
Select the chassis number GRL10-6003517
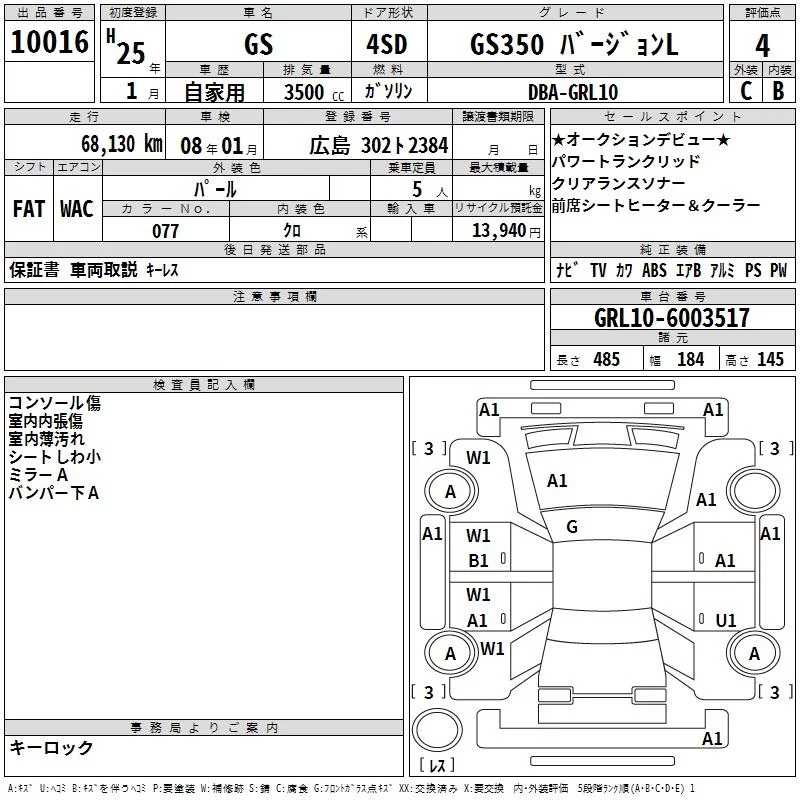672,318
